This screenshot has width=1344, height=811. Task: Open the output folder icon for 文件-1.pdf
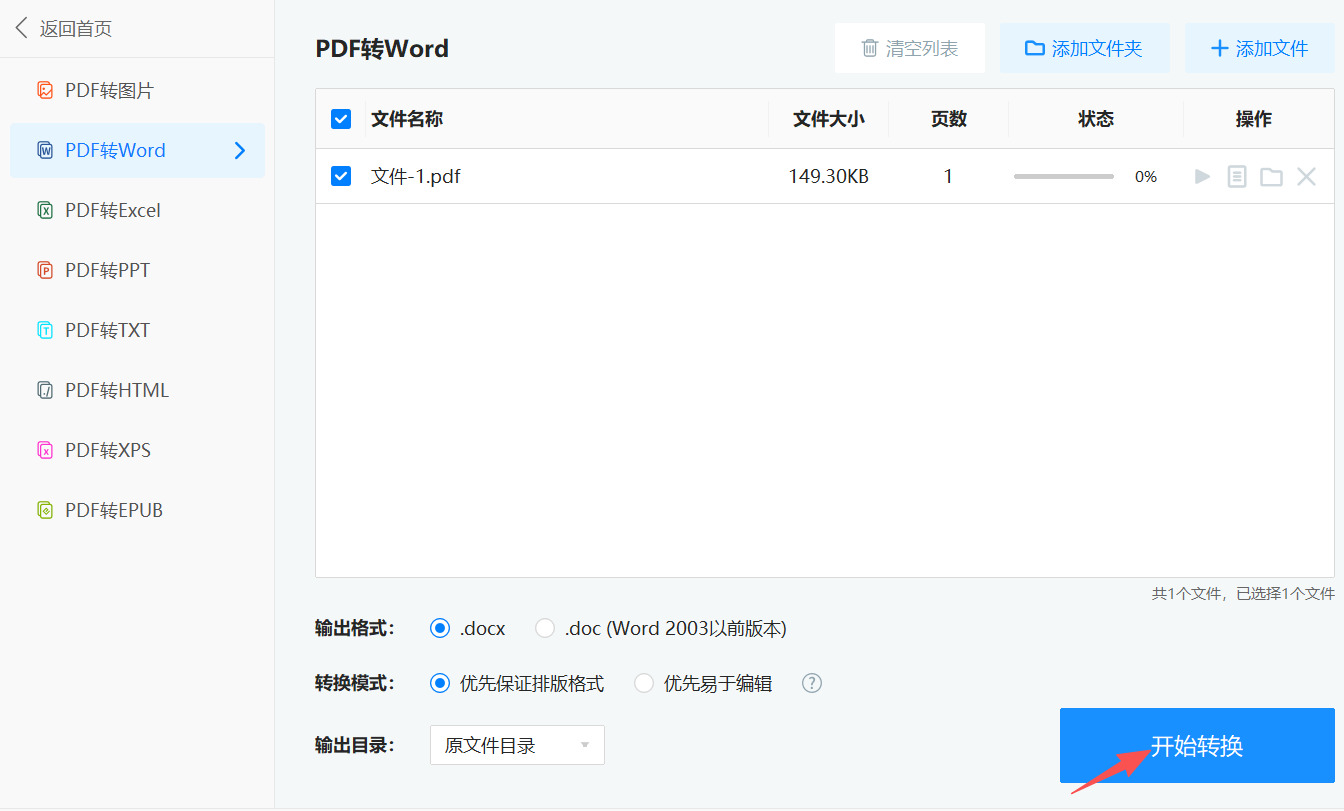pyautogui.click(x=1271, y=177)
